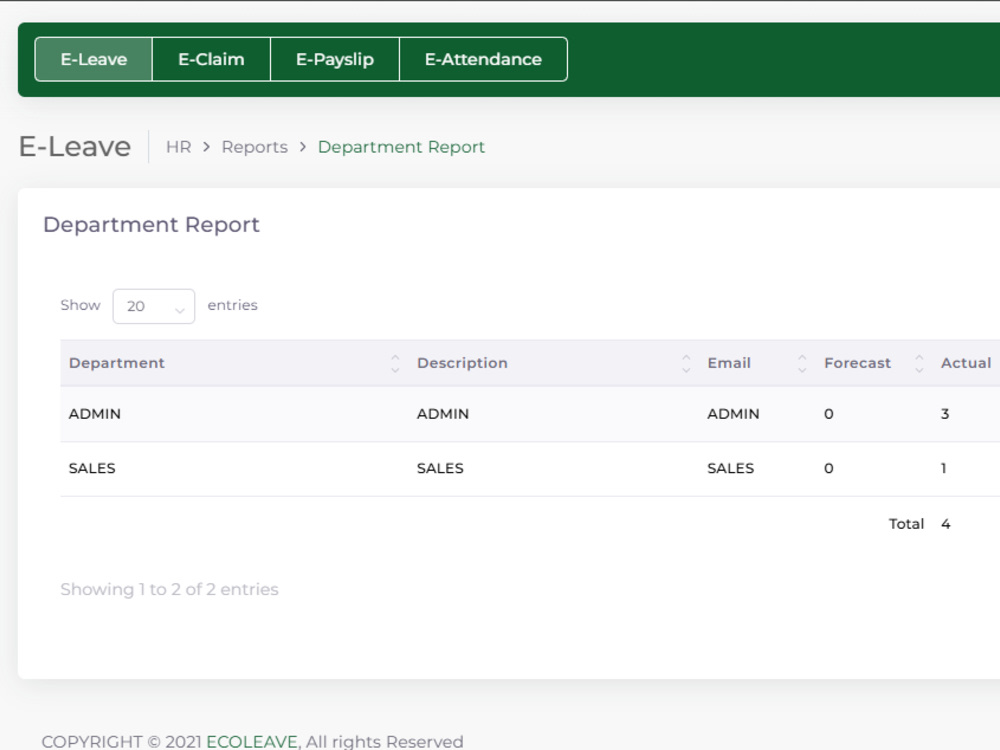The image size is (1000, 750).
Task: Open the show entries dropdown
Action: coord(154,306)
